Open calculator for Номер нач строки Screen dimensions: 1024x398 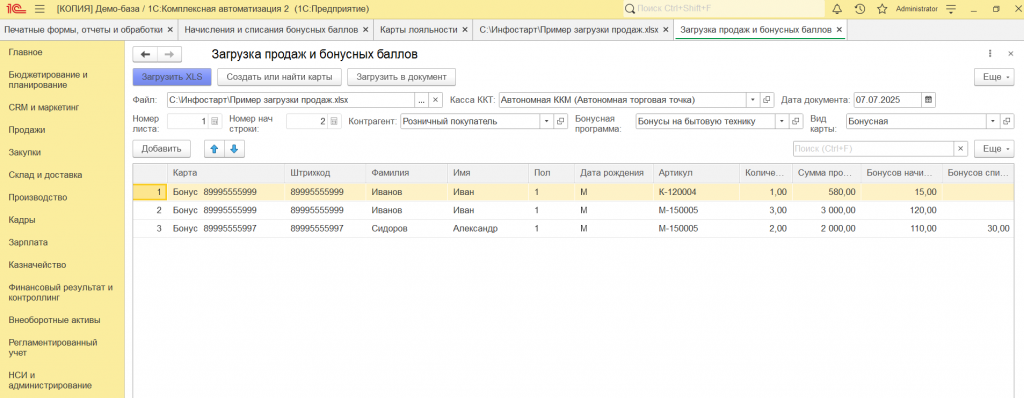(334, 122)
